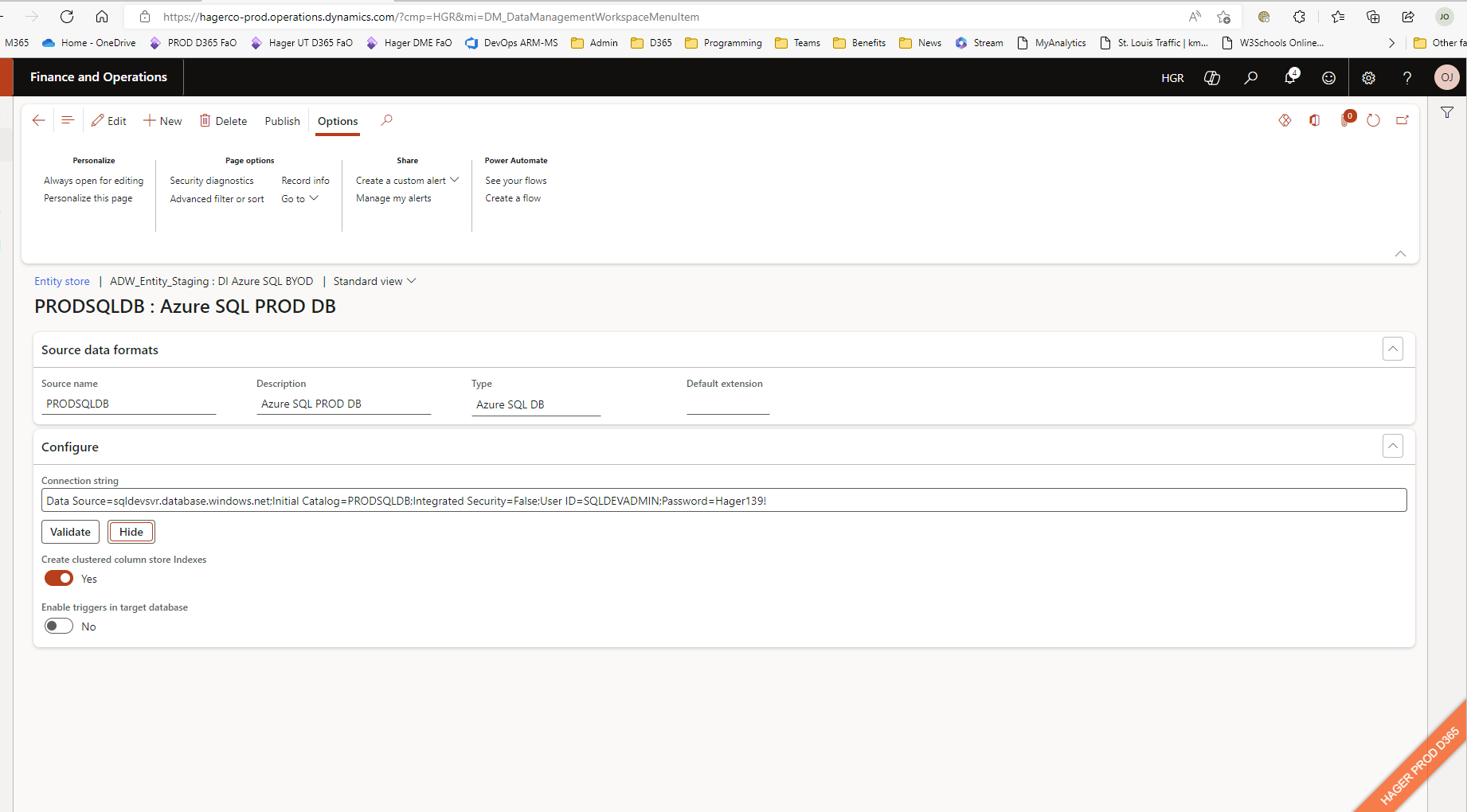Open user account avatar OJ
This screenshot has width=1467, height=812.
point(1446,77)
